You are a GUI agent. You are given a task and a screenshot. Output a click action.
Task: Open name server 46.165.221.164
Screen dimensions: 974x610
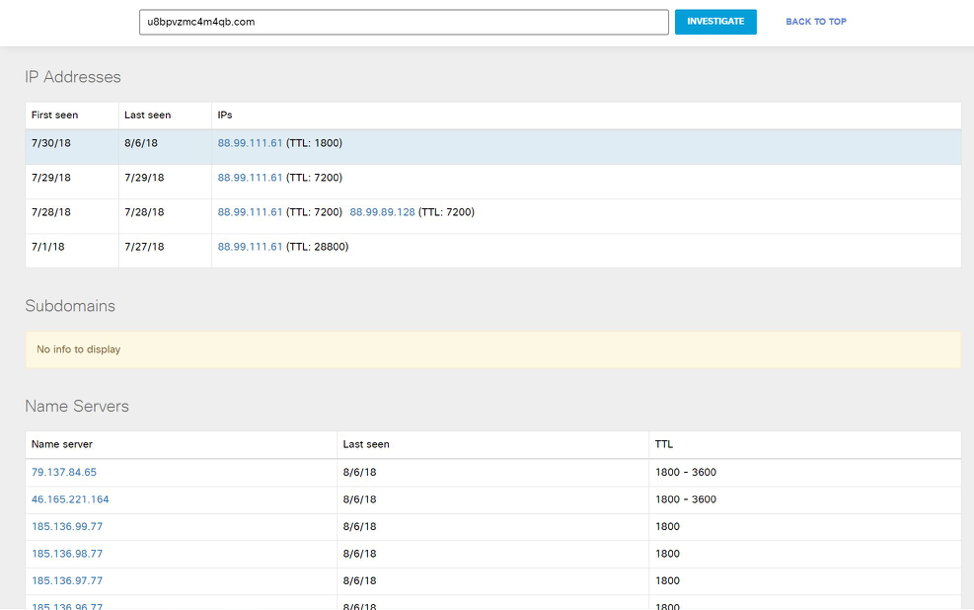70,499
